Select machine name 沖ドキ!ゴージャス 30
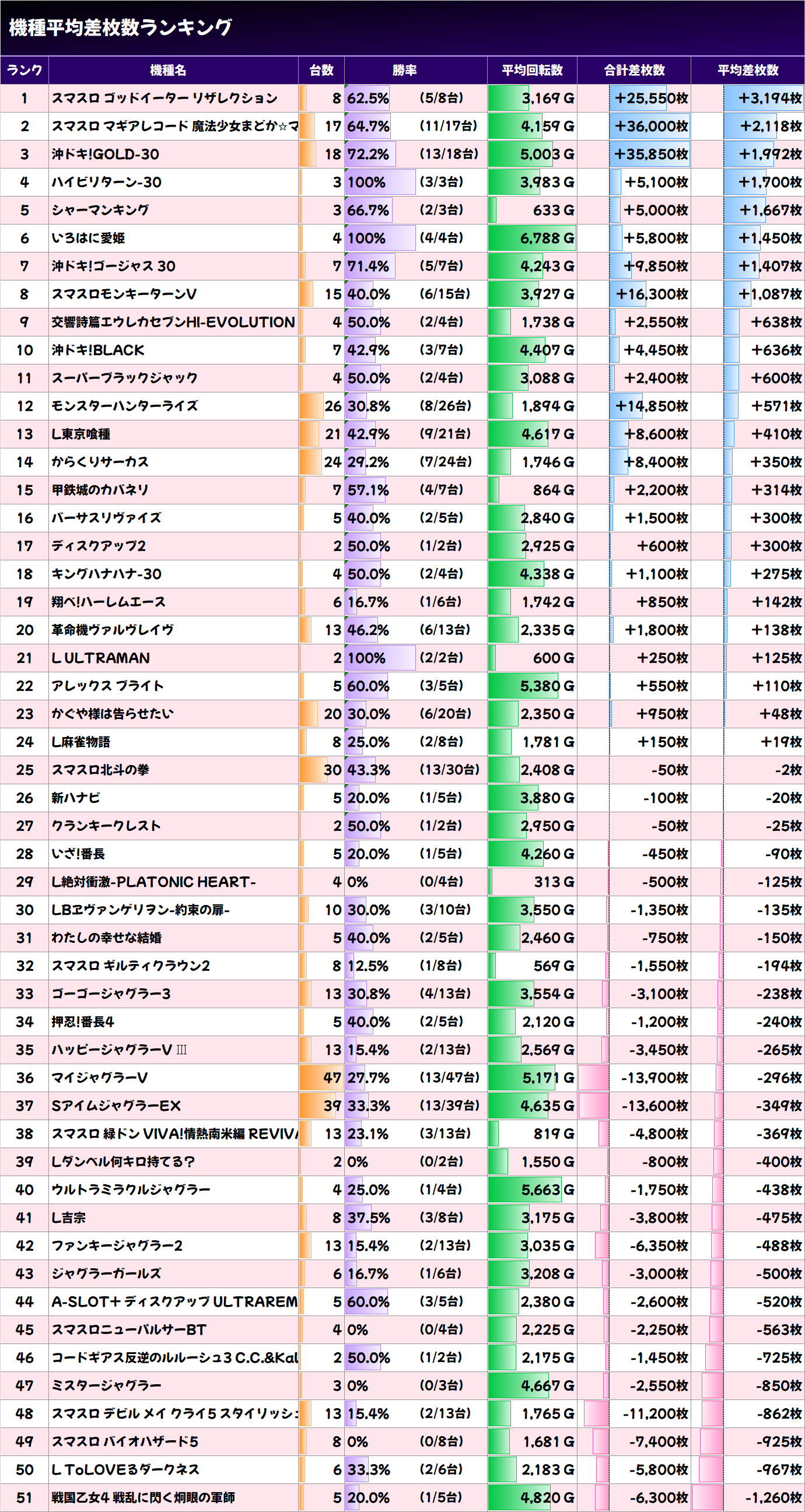This screenshot has width=805, height=1512. coord(113,266)
